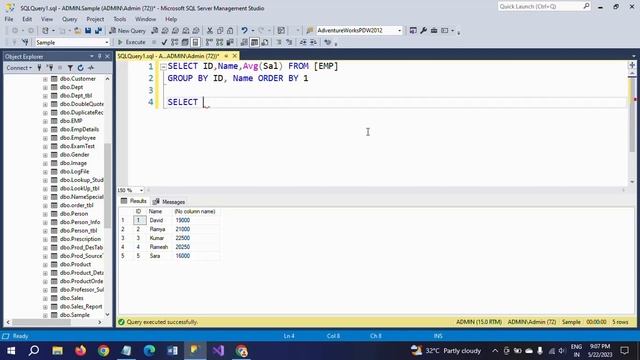Click Object Explorer vertical scrollbar
This screenshot has height=360, width=640.
[x=107, y=186]
